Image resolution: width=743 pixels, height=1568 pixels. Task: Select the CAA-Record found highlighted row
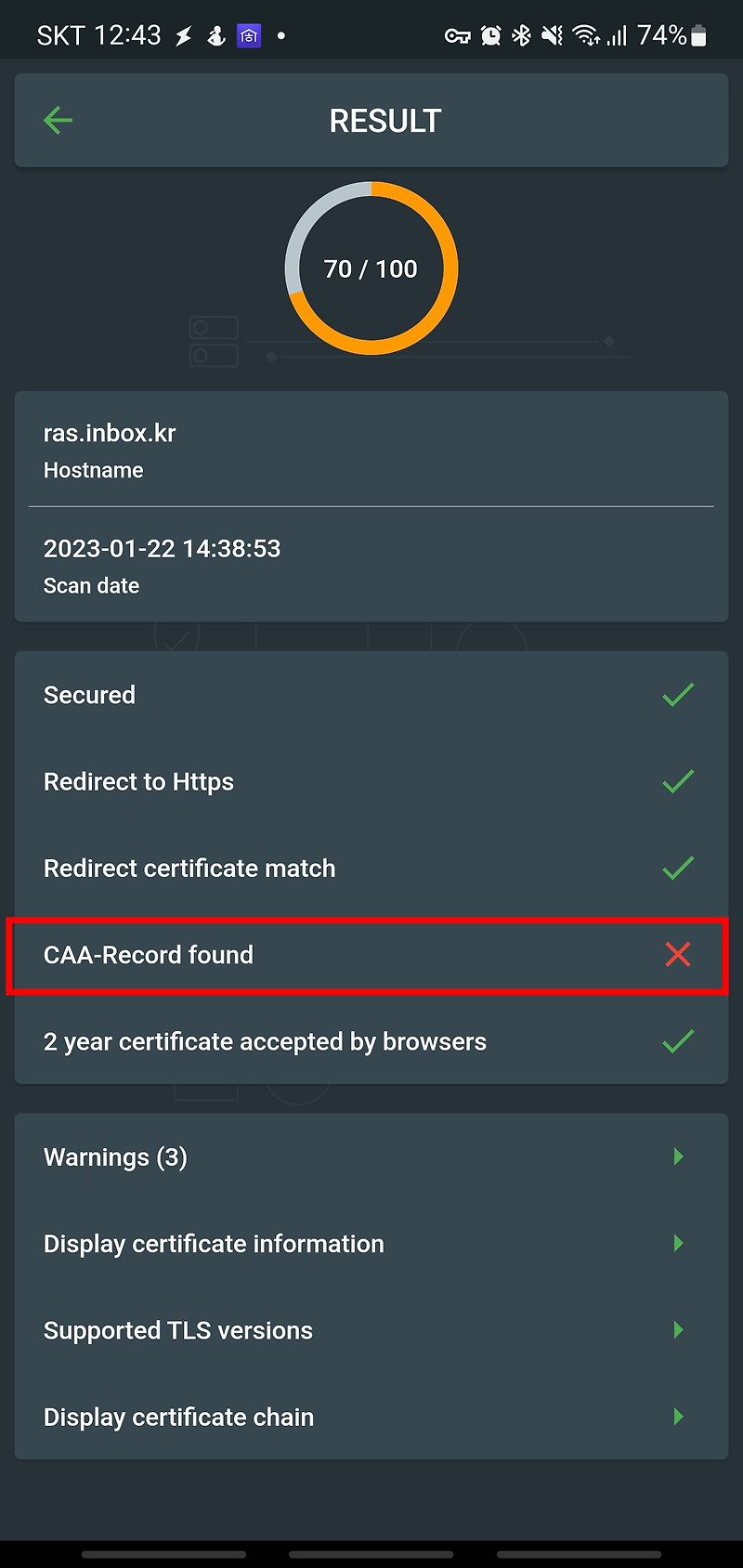point(371,954)
